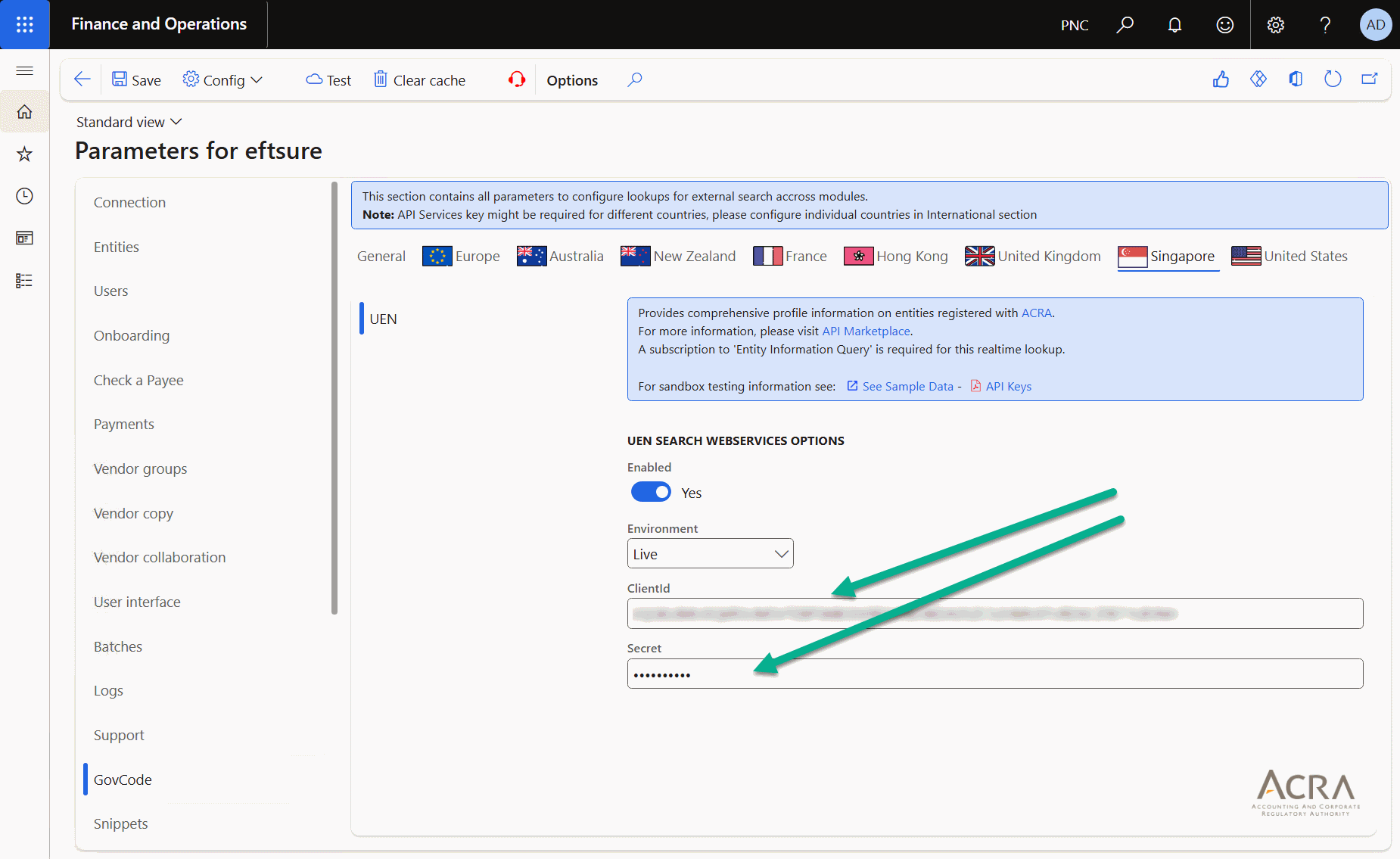Click the red support headset icon
Screen dimensions: 1400x859
pyautogui.click(x=517, y=79)
